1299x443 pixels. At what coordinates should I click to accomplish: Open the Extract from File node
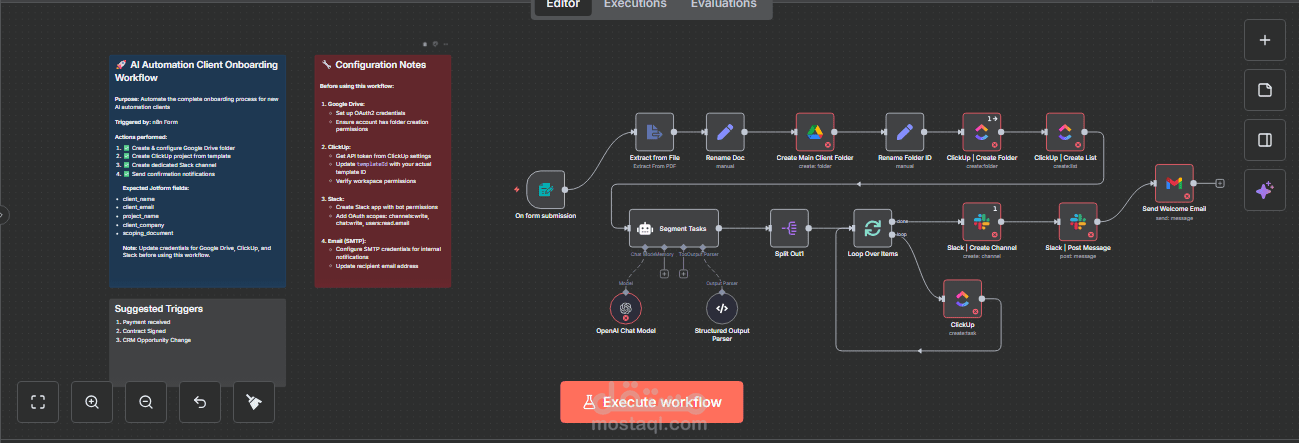click(x=655, y=131)
